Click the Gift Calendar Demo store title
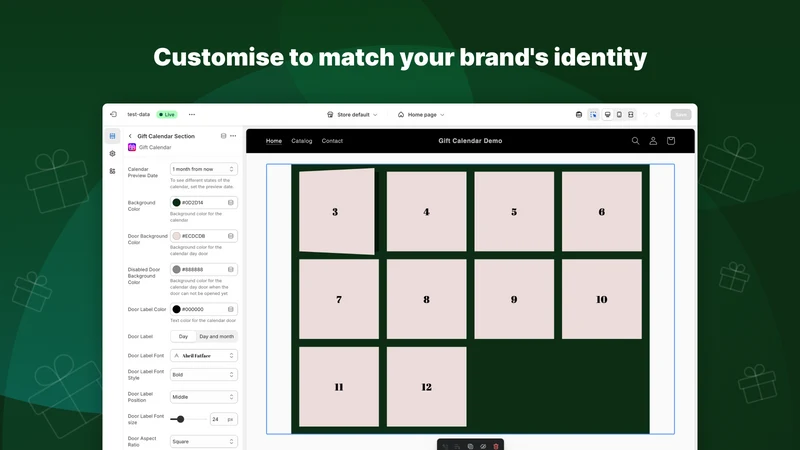This screenshot has height=450, width=800. point(470,141)
